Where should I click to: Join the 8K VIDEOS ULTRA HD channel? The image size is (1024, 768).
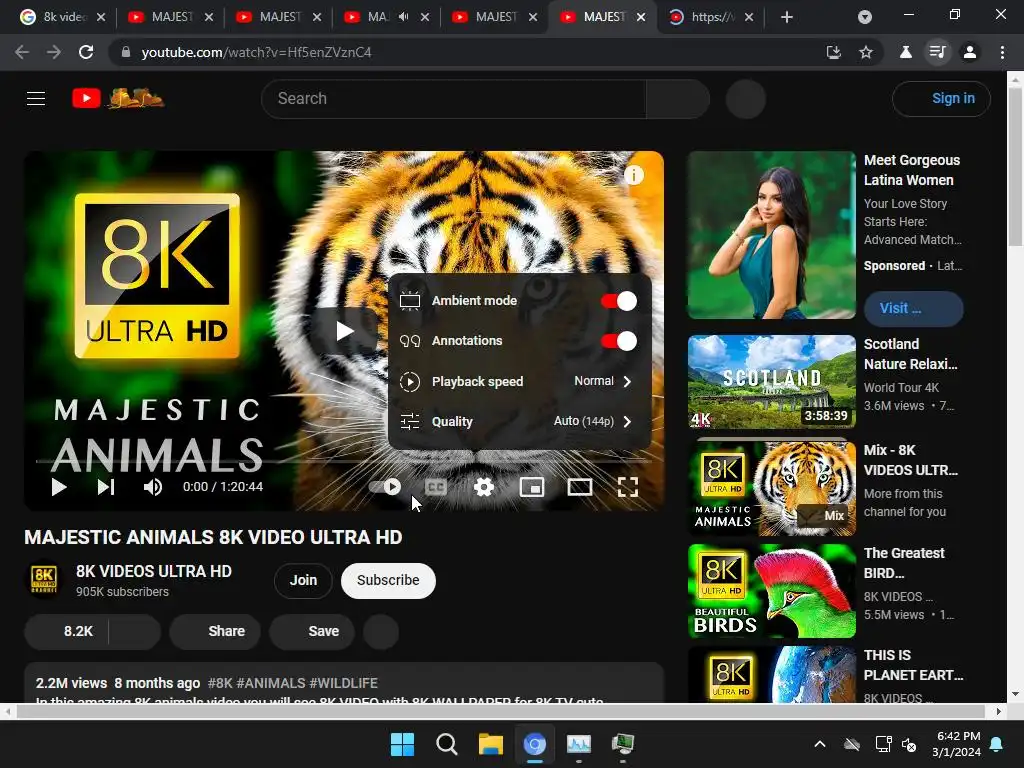(x=303, y=581)
